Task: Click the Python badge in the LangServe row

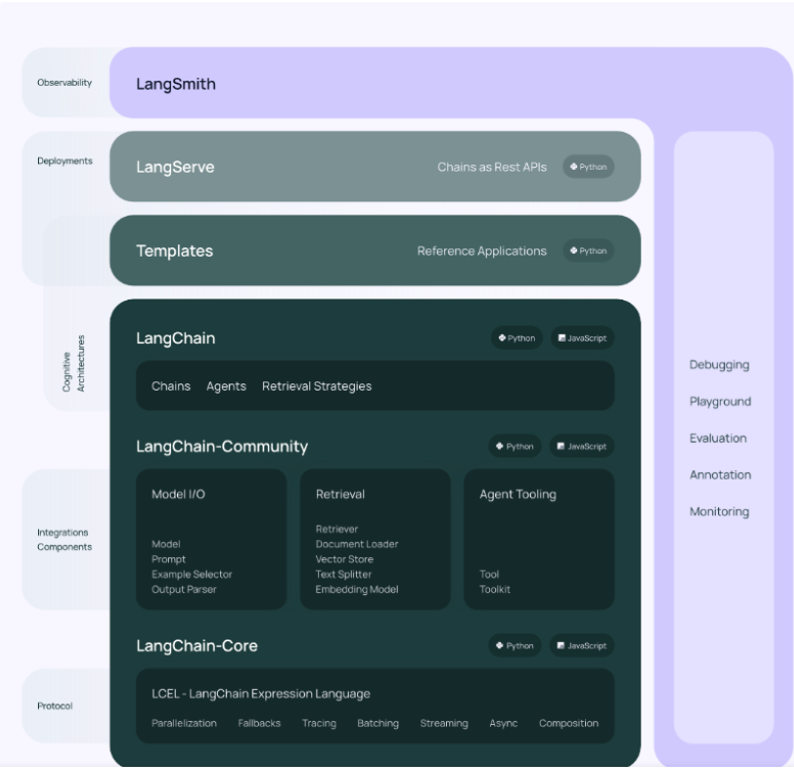Action: 588,167
